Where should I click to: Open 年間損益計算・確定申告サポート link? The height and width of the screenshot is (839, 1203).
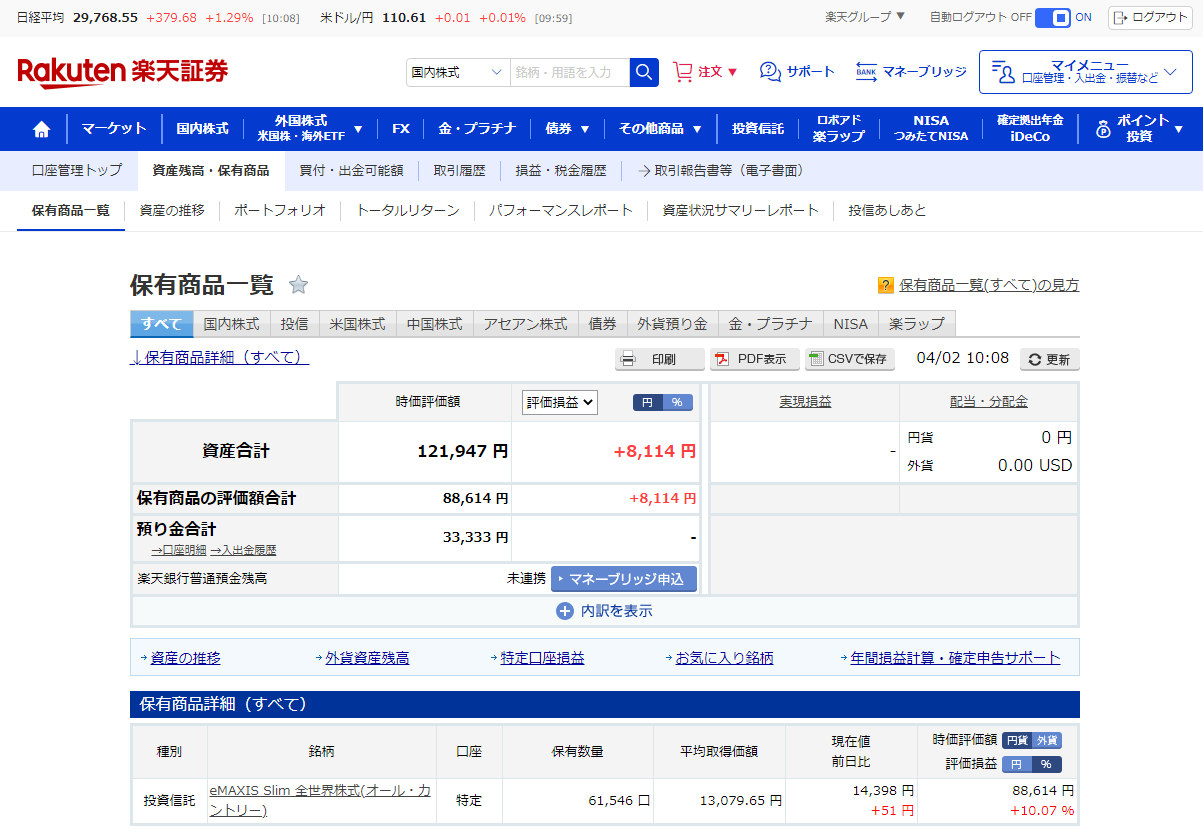click(955, 658)
